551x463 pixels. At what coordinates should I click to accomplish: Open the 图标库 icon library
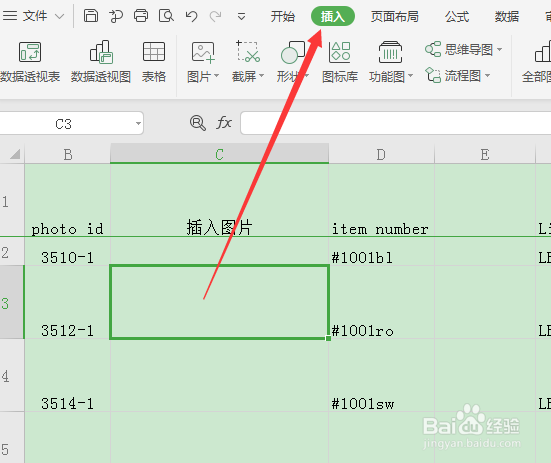click(340, 63)
